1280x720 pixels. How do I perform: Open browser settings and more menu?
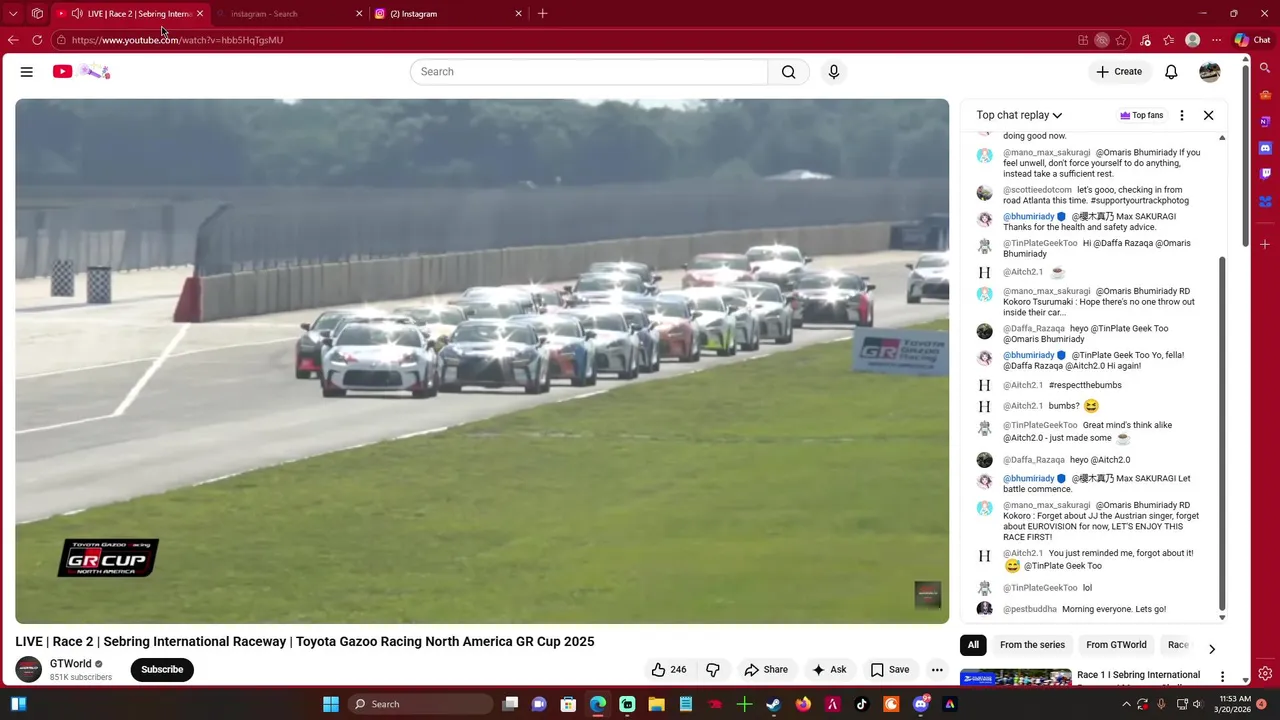[1216, 40]
